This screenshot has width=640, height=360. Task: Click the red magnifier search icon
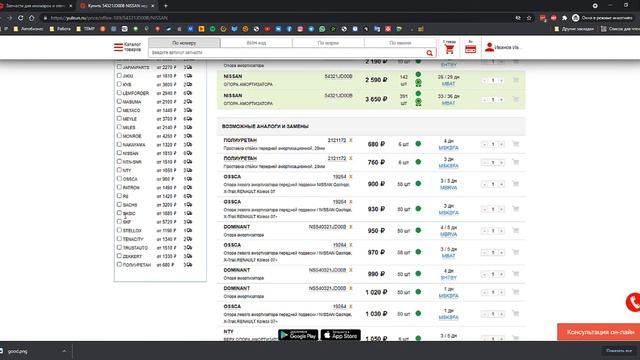pyautogui.click(x=429, y=53)
